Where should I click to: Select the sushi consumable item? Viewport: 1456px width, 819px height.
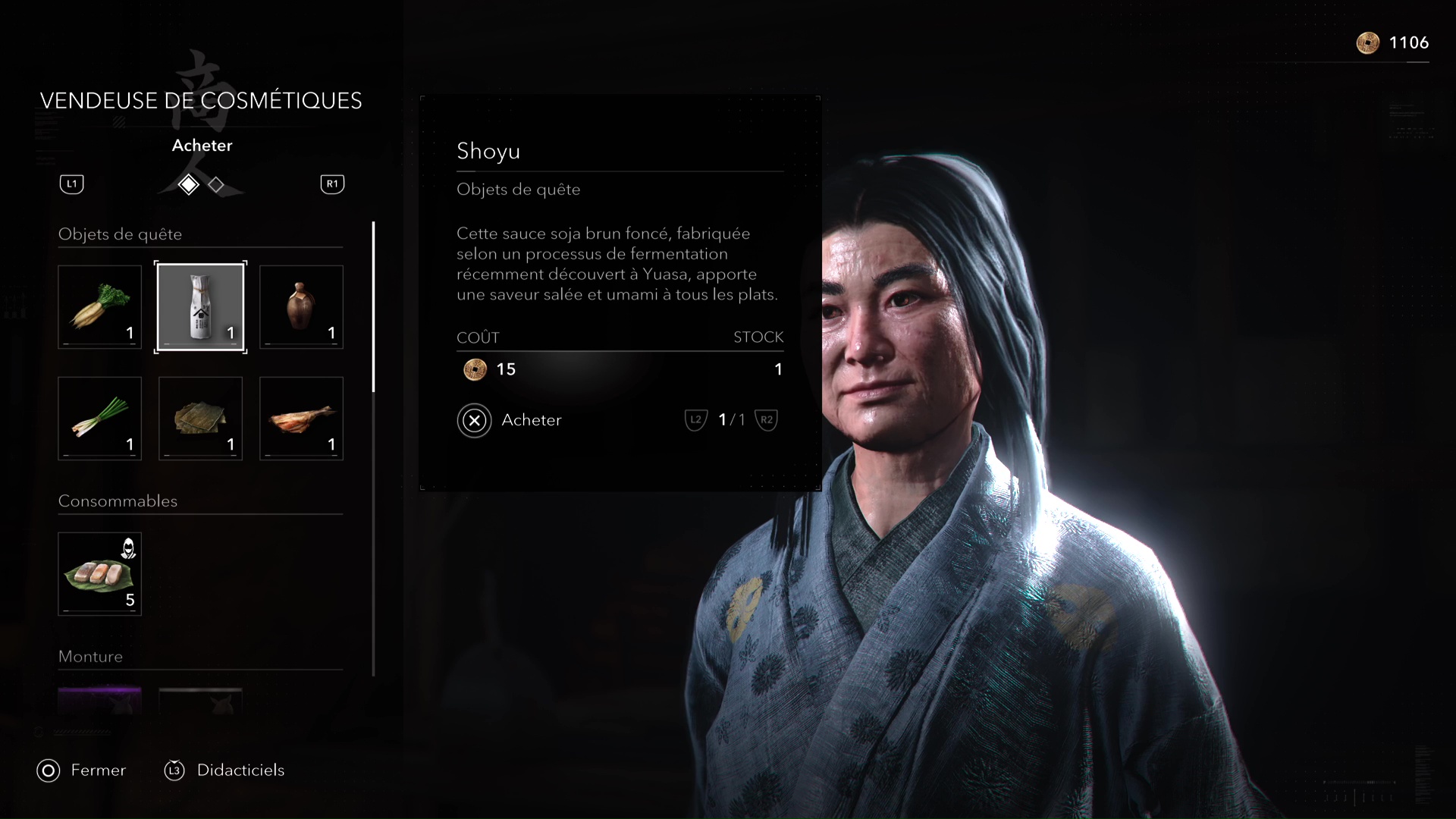tap(100, 574)
